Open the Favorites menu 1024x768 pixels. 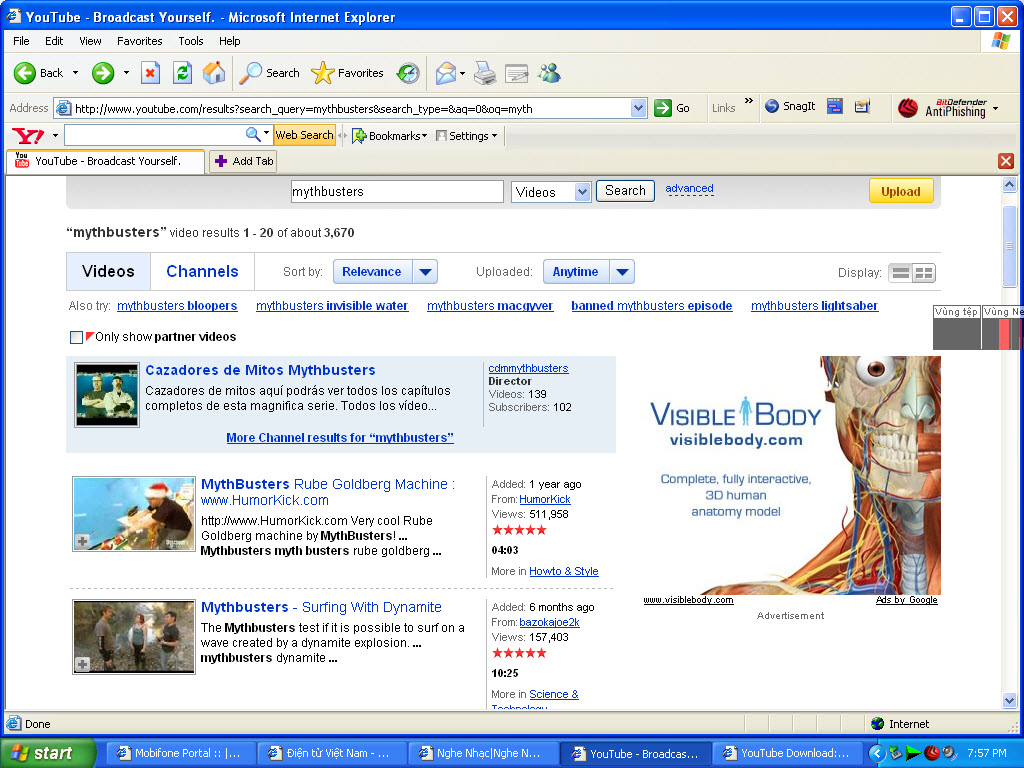[x=140, y=40]
